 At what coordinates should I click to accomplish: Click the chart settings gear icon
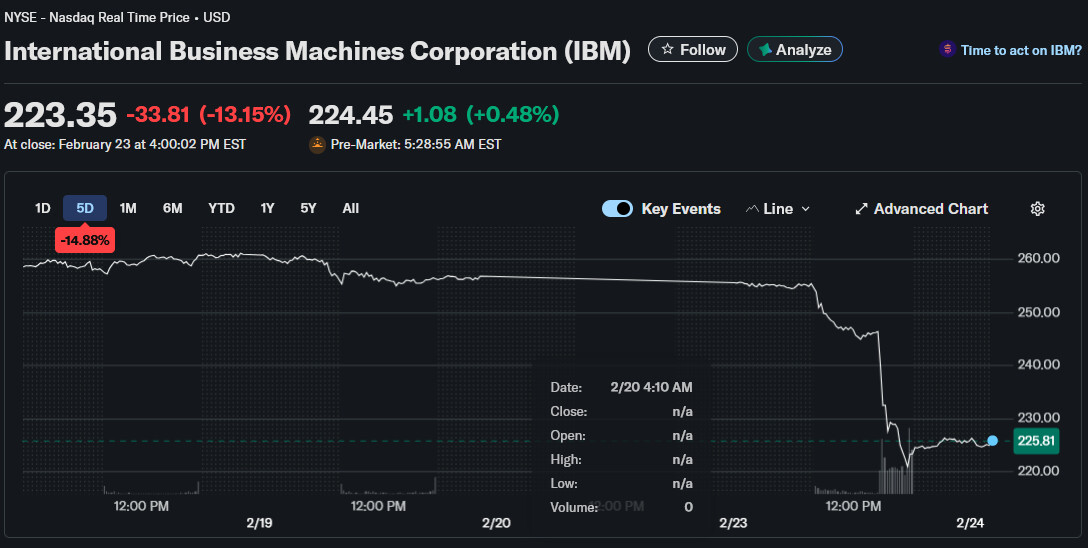[x=1037, y=209]
